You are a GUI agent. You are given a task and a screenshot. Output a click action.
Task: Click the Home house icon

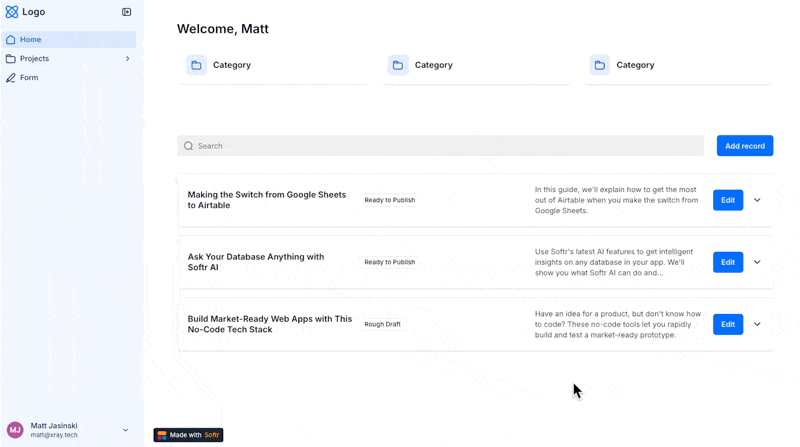[x=11, y=39]
